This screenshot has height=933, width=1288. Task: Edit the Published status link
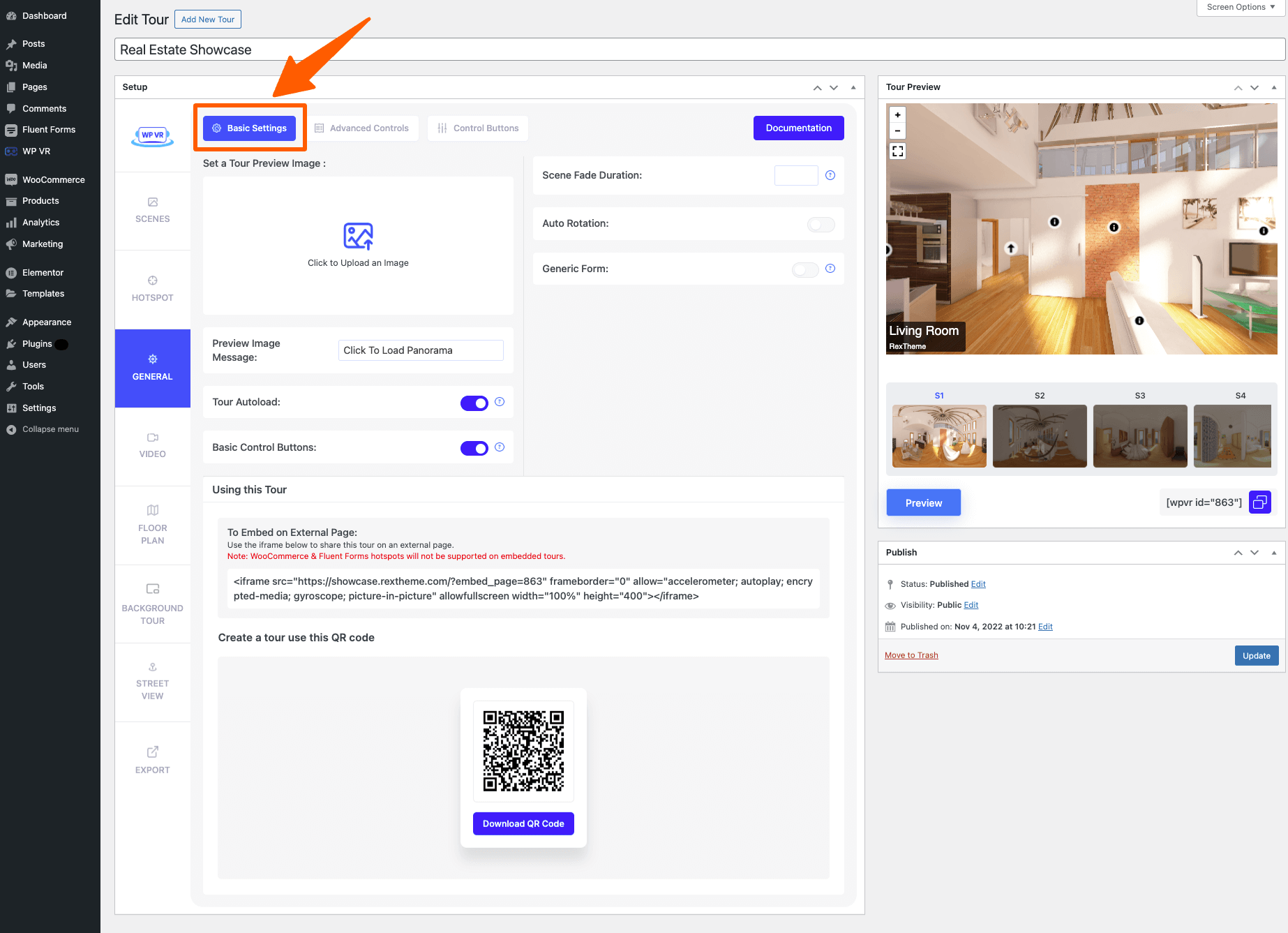pyautogui.click(x=978, y=584)
